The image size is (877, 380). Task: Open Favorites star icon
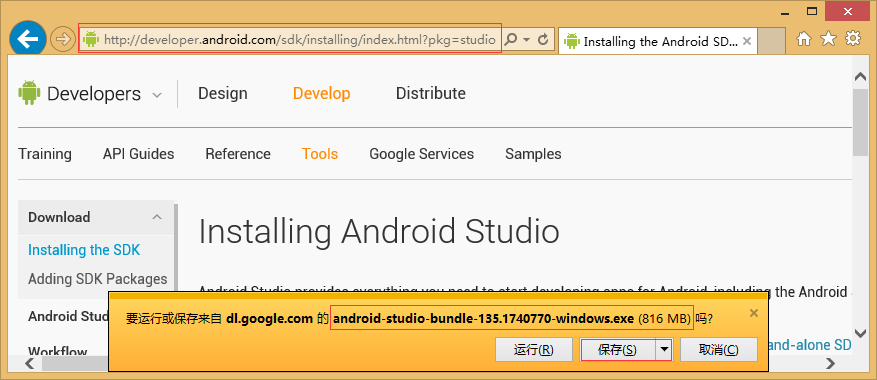[828, 39]
